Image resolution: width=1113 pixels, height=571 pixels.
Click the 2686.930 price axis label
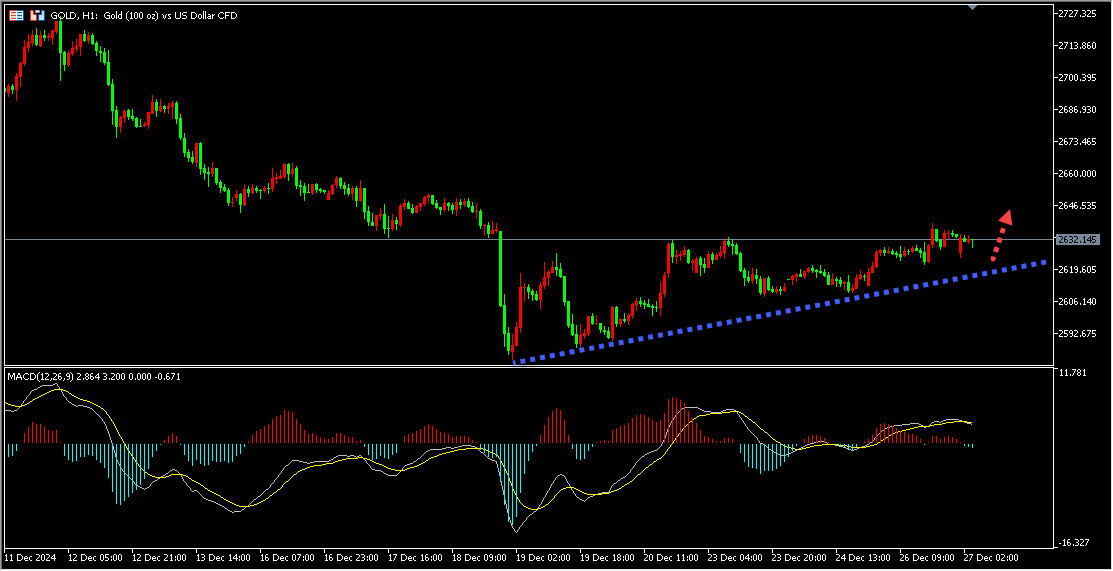pos(1078,110)
